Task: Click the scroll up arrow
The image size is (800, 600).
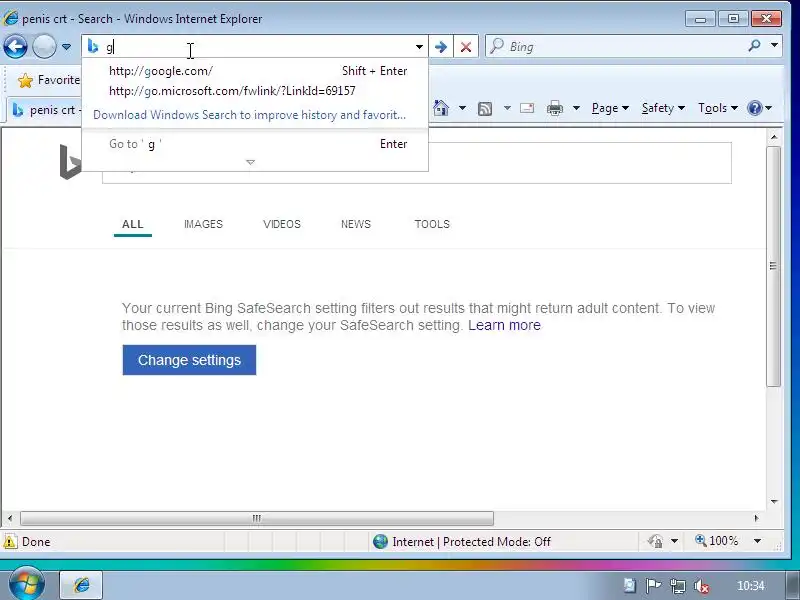Action: [773, 137]
